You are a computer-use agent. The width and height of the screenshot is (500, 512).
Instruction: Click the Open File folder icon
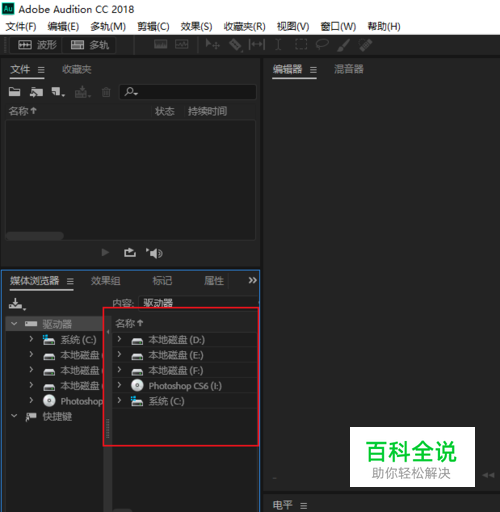[x=14, y=92]
